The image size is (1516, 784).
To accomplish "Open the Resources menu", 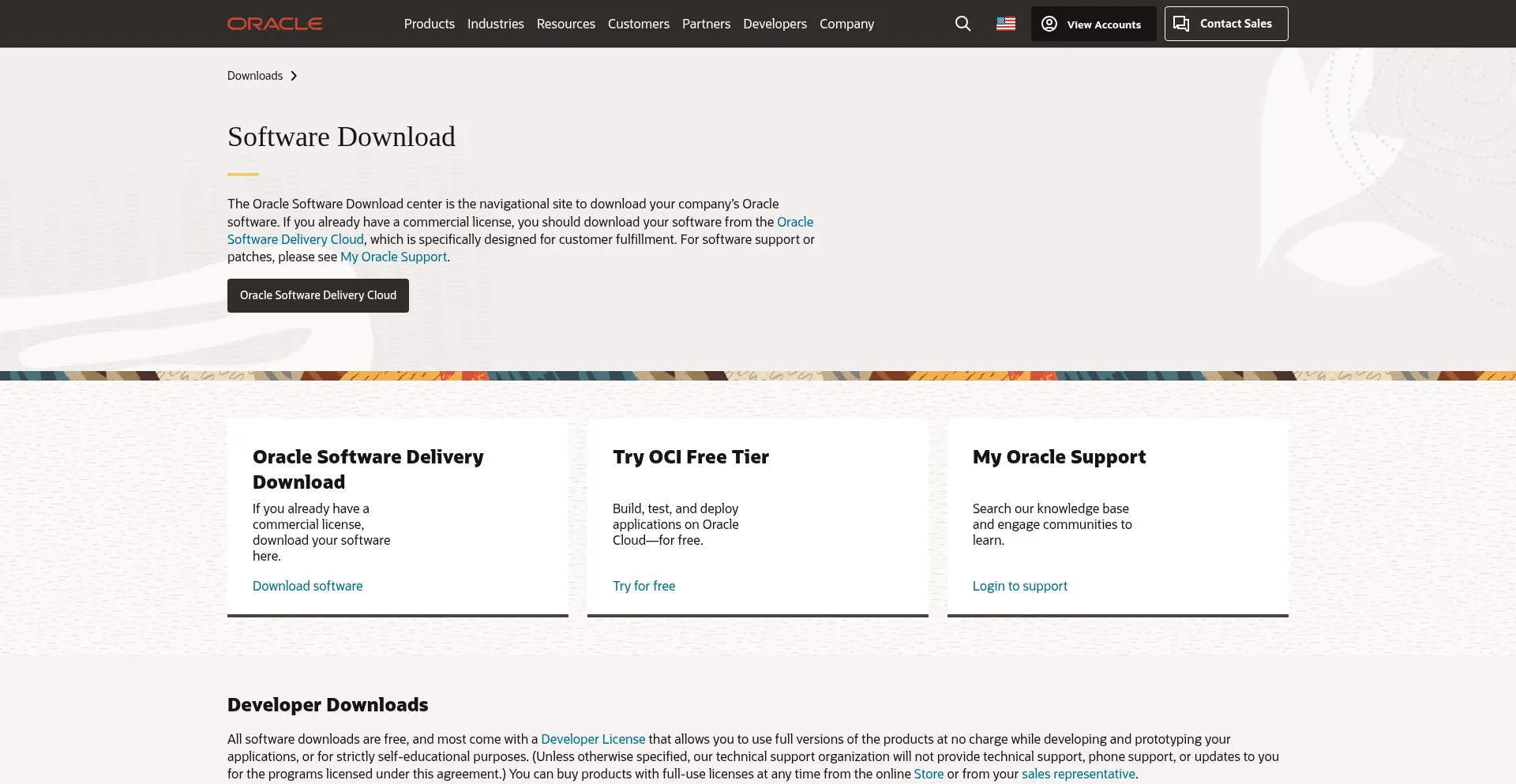I will 566,24.
